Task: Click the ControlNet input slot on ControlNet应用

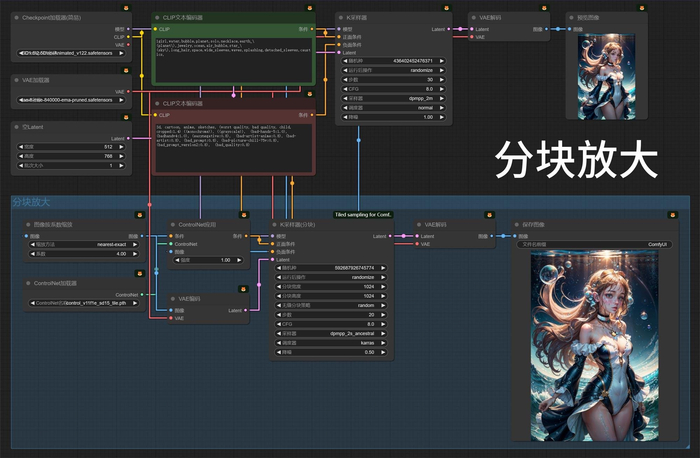Action: tap(171, 244)
